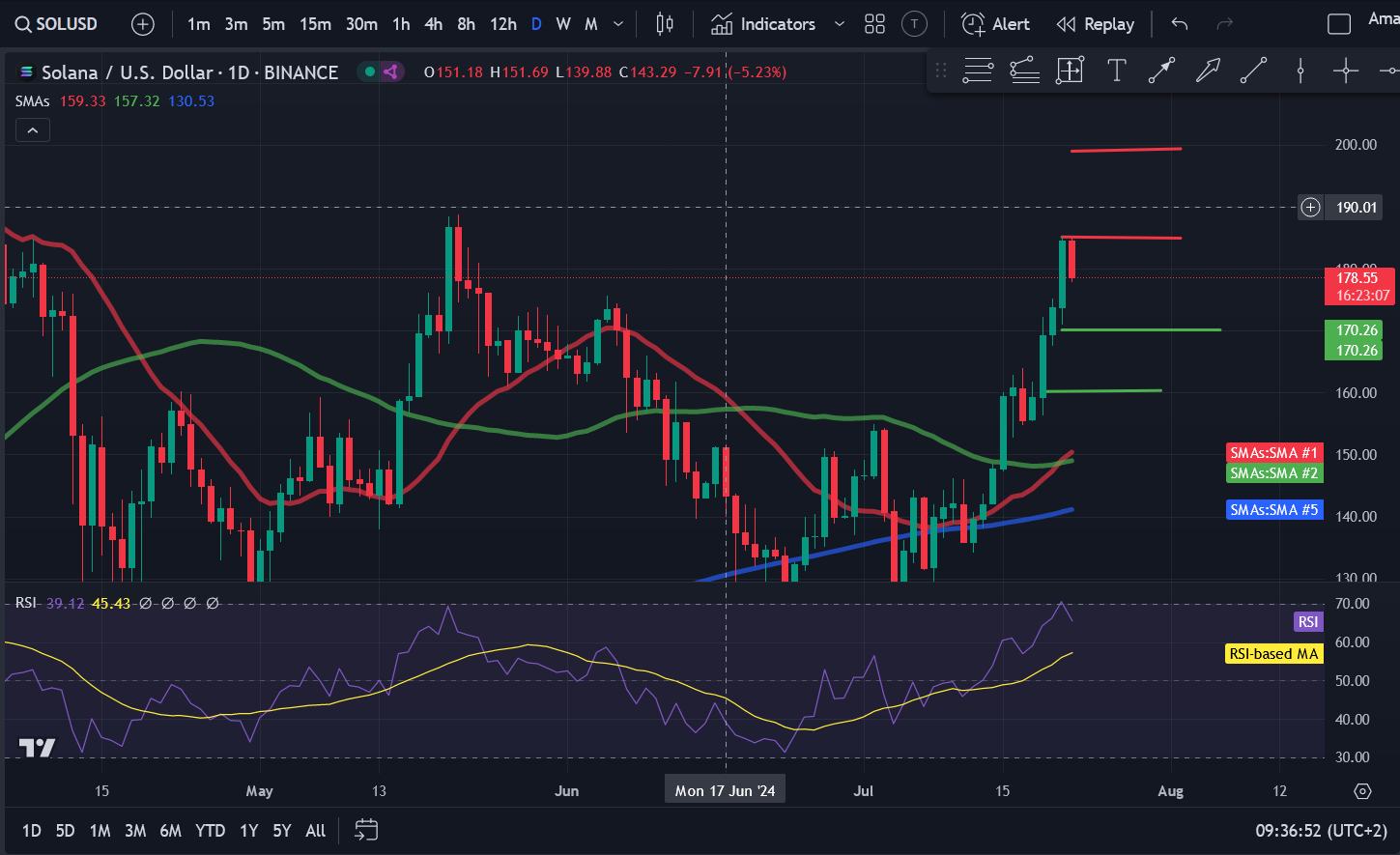Set date range to 6M

[170, 830]
